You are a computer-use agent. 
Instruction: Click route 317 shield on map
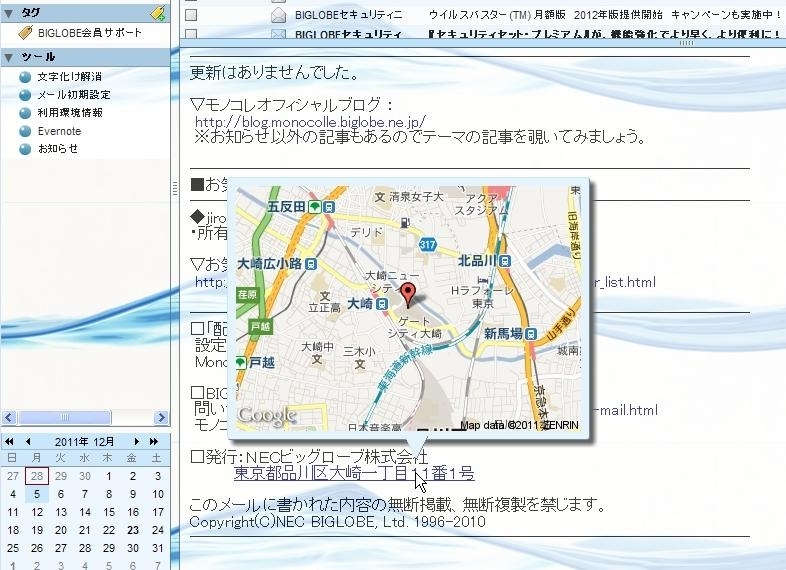427,245
